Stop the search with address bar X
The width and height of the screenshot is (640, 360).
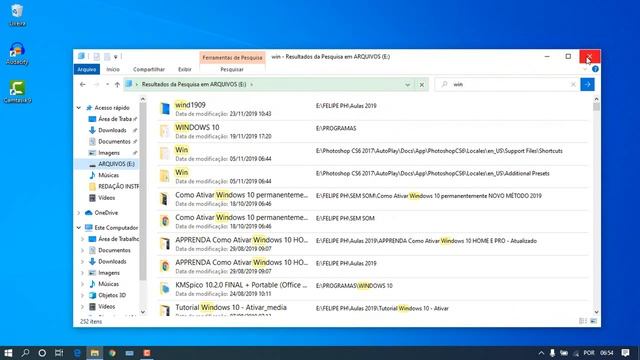[422, 85]
